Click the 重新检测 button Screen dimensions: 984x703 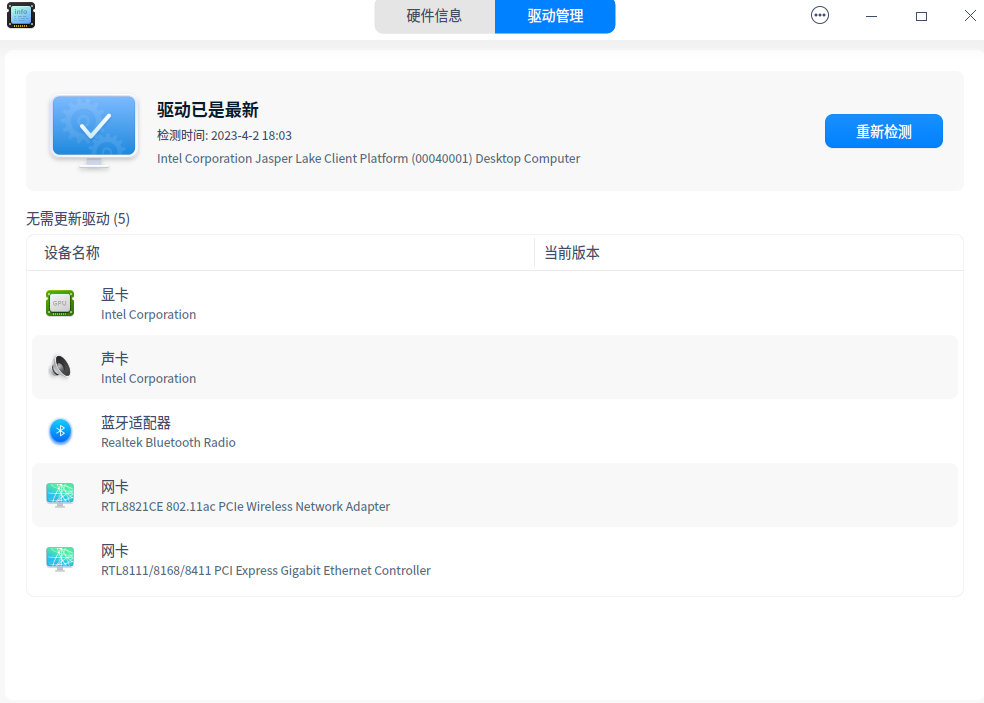click(883, 131)
